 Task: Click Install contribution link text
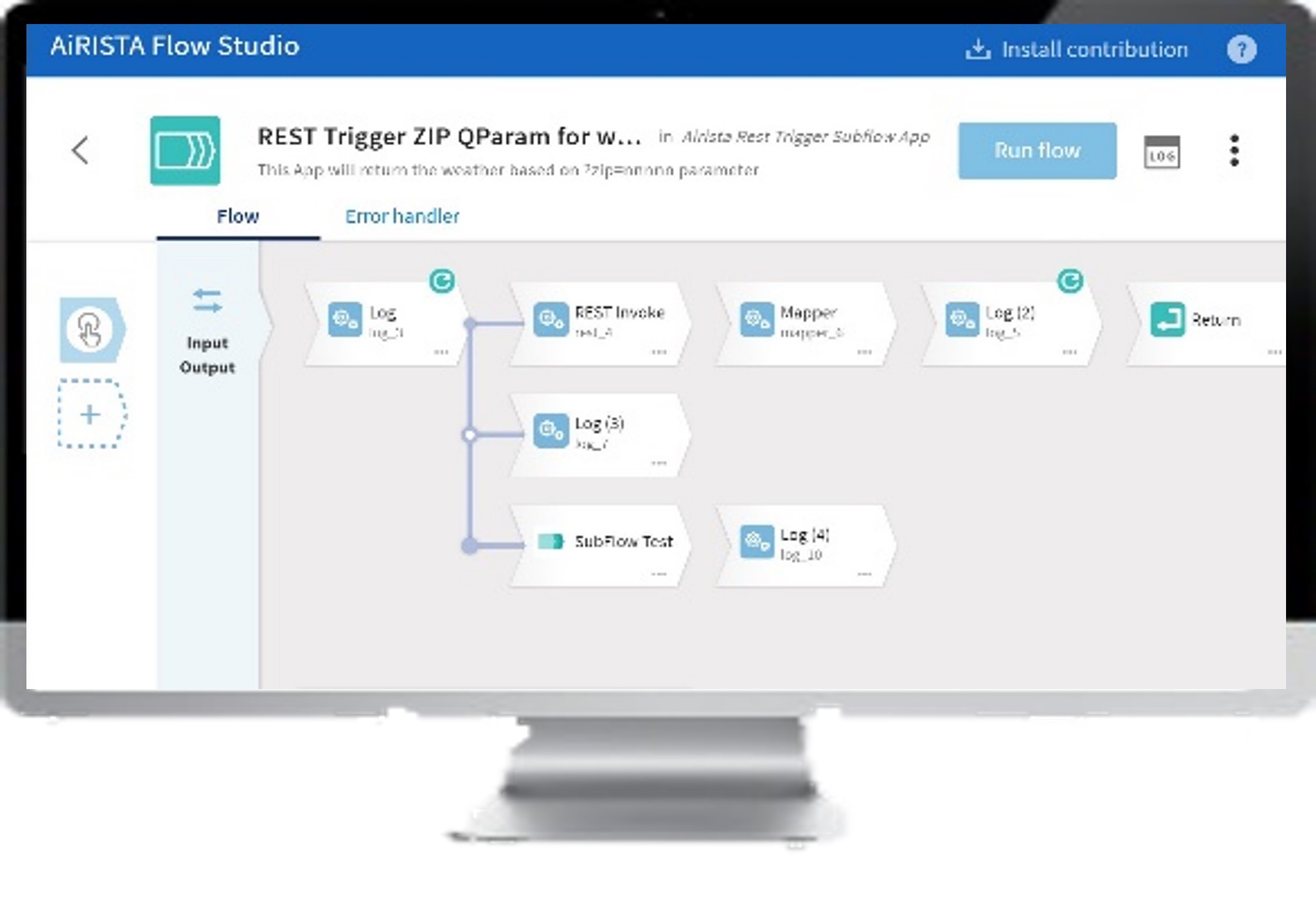[x=1095, y=49]
